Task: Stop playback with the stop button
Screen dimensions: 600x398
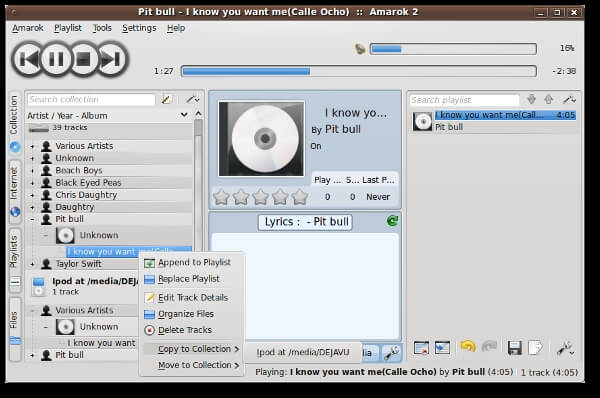Action: (84, 59)
